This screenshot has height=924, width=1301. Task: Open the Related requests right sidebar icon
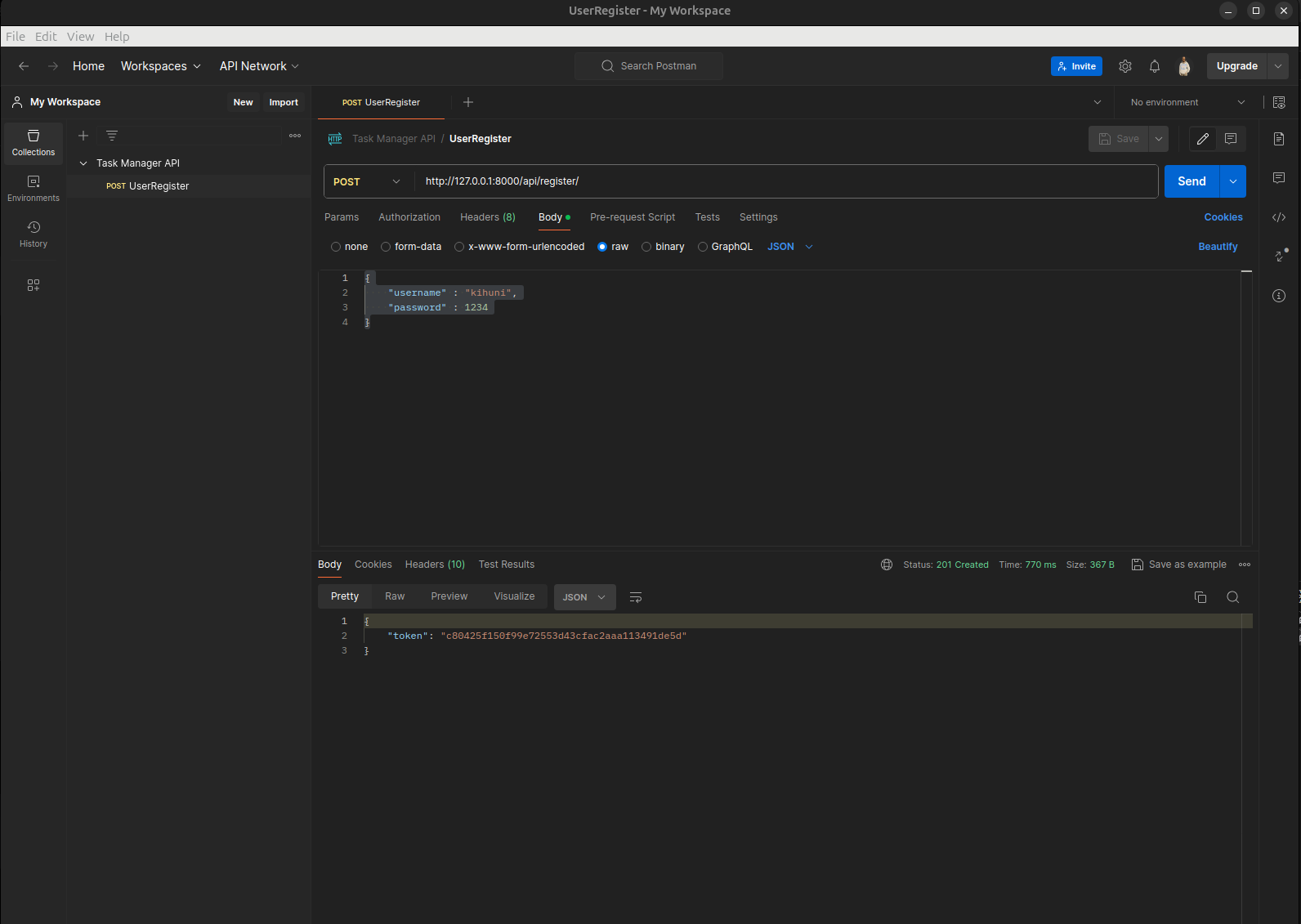(1281, 255)
